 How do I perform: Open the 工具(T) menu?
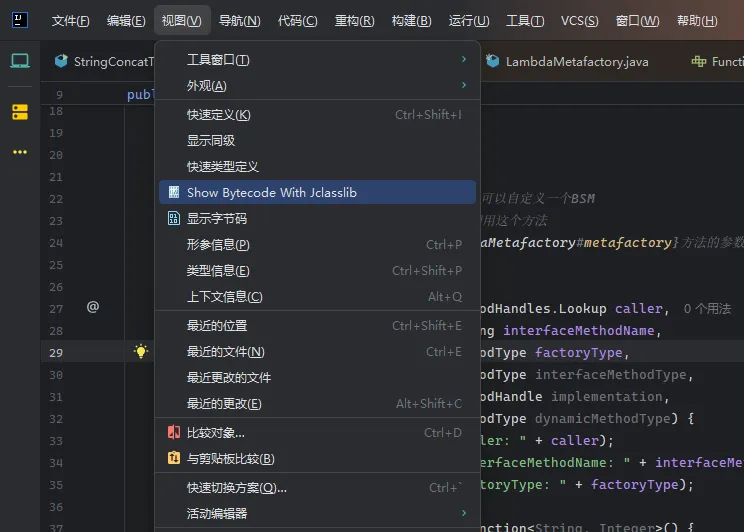click(525, 20)
